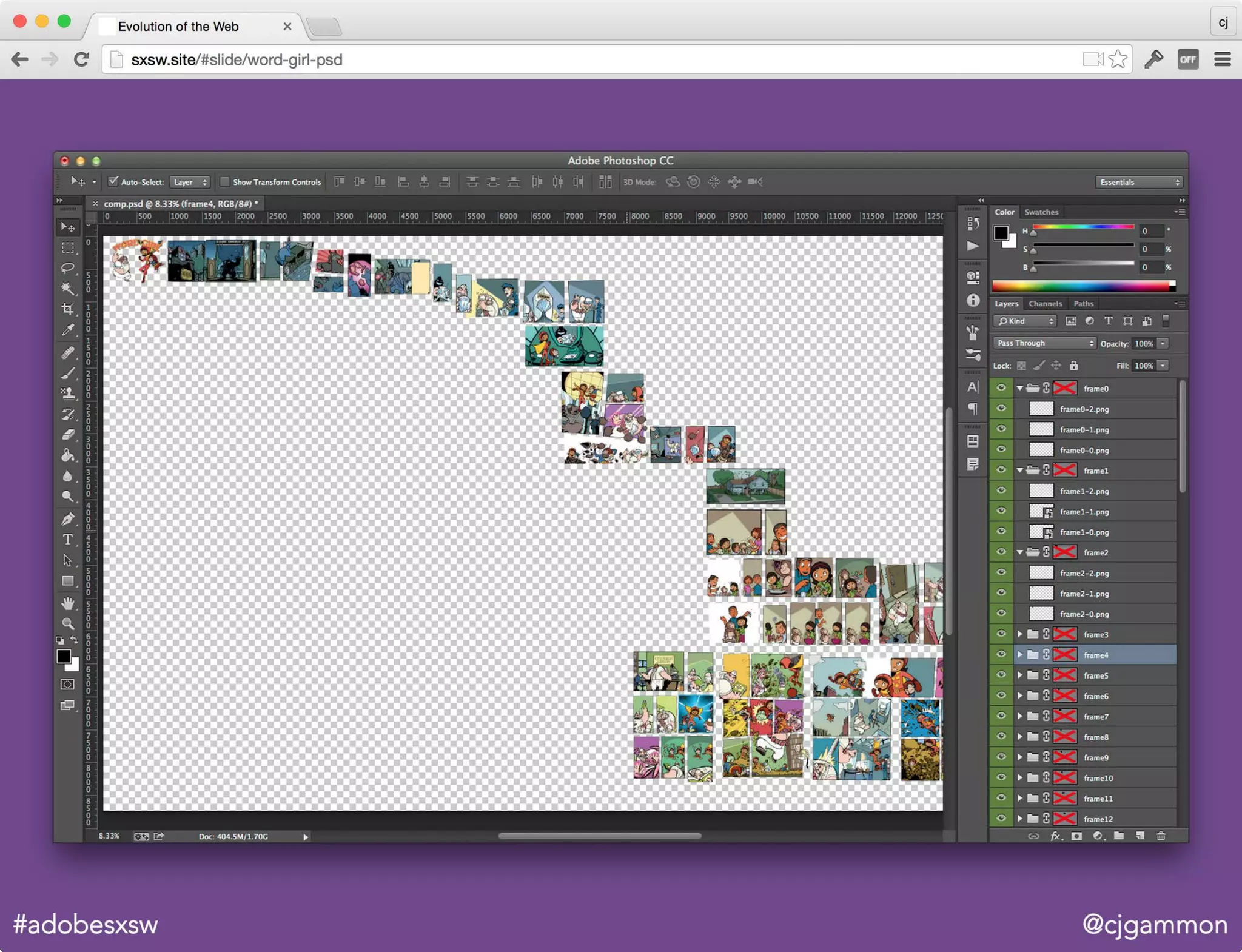This screenshot has width=1242, height=952.
Task: Bookmark page with star icon
Action: [1118, 59]
